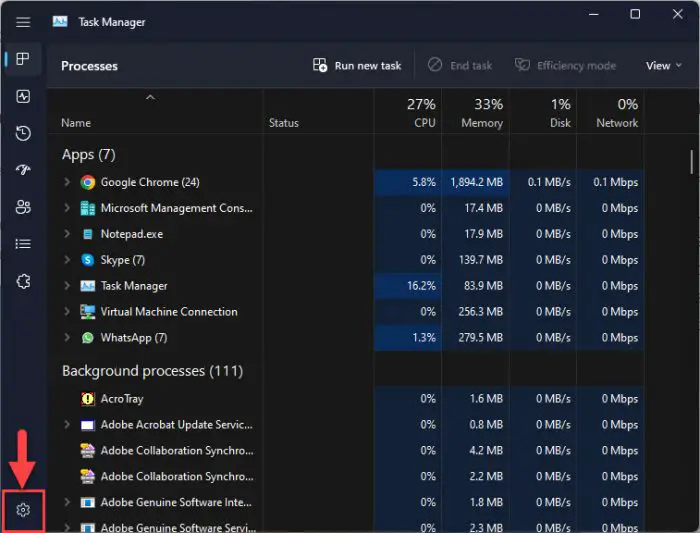The height and width of the screenshot is (533, 700).
Task: Click the Task Manager row icon
Action: pos(88,286)
